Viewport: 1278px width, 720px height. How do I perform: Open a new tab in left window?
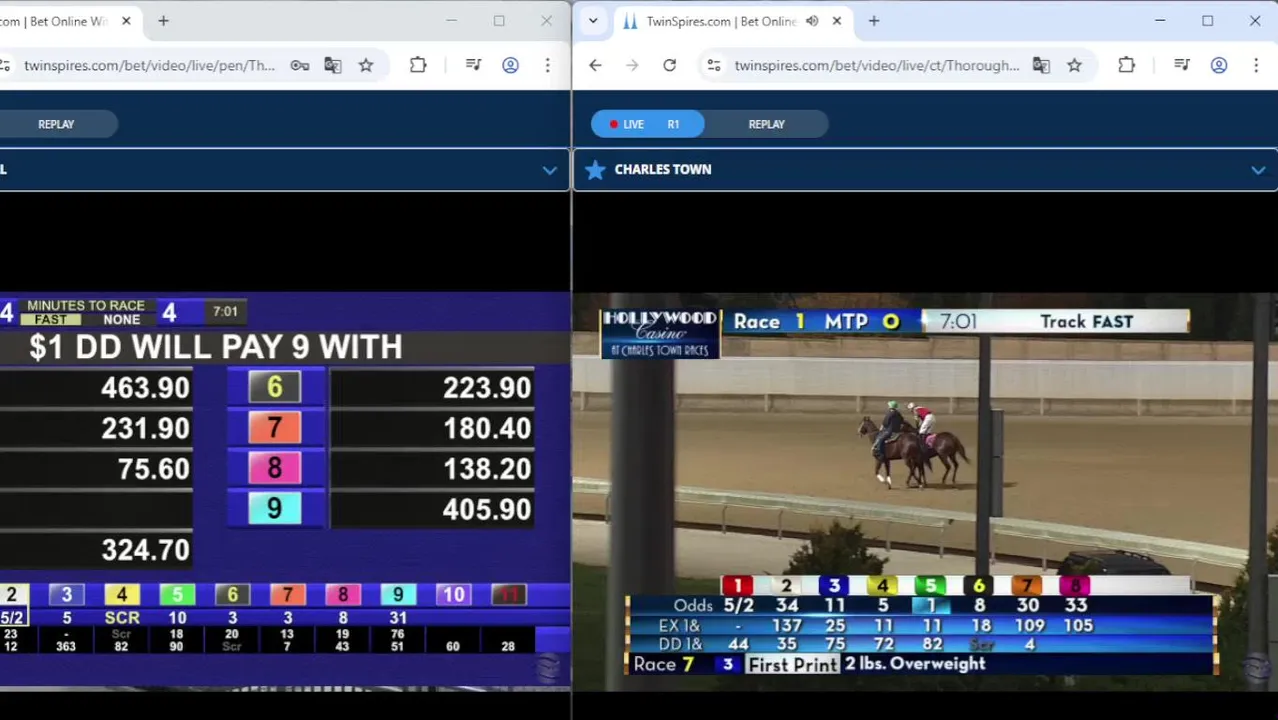coord(163,21)
